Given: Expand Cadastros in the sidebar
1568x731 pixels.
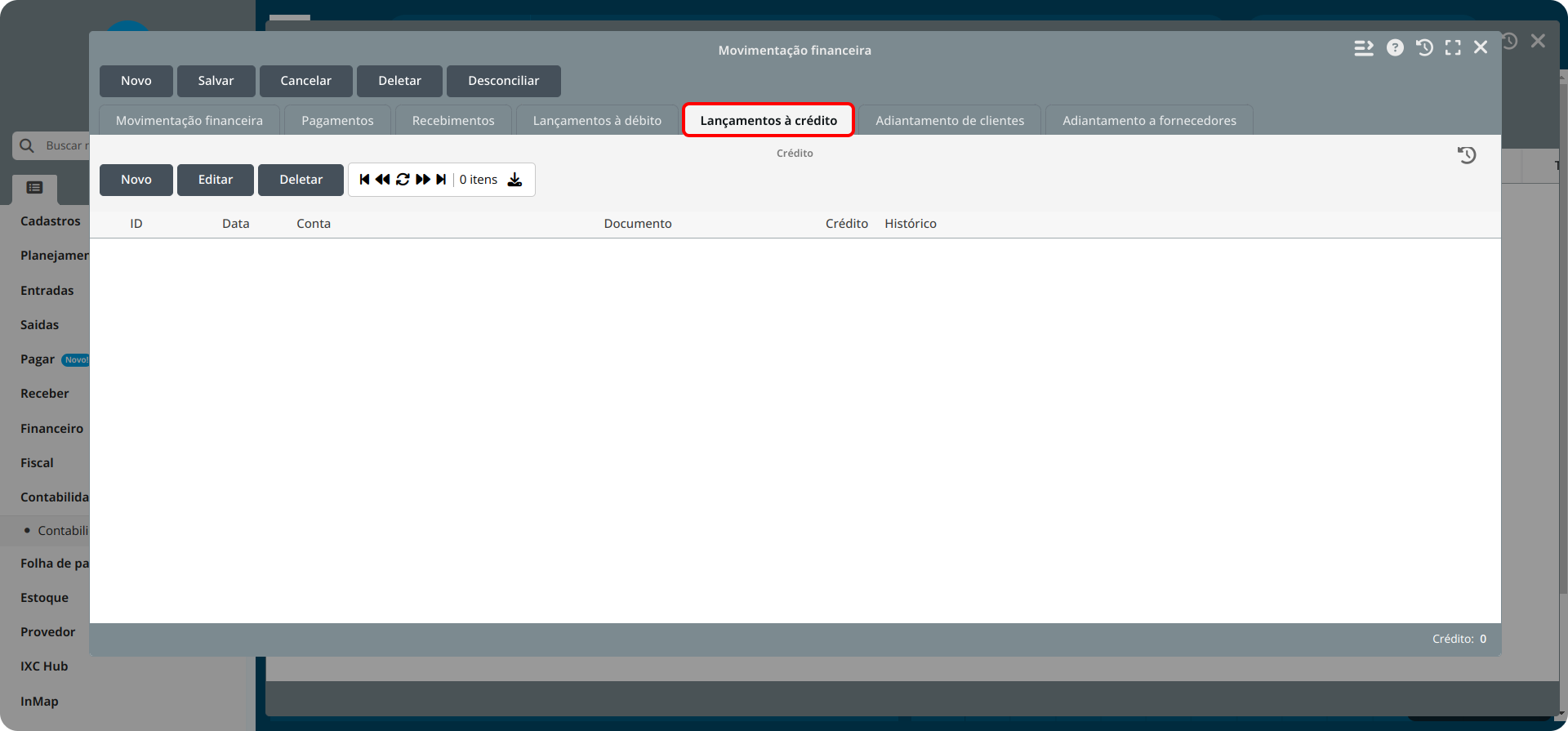Looking at the screenshot, I should pos(51,221).
